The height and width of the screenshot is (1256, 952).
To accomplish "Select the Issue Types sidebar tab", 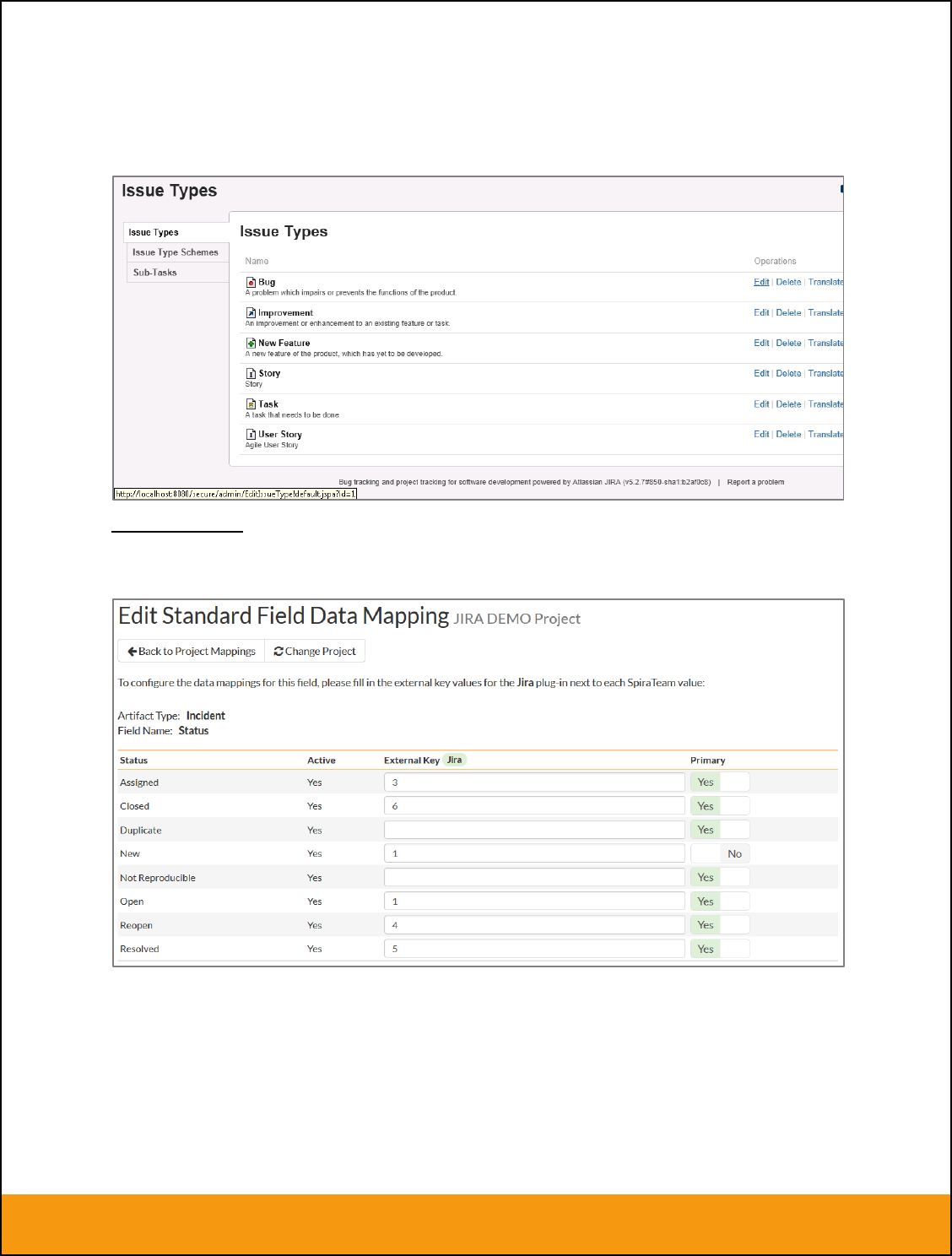I will click(x=154, y=232).
